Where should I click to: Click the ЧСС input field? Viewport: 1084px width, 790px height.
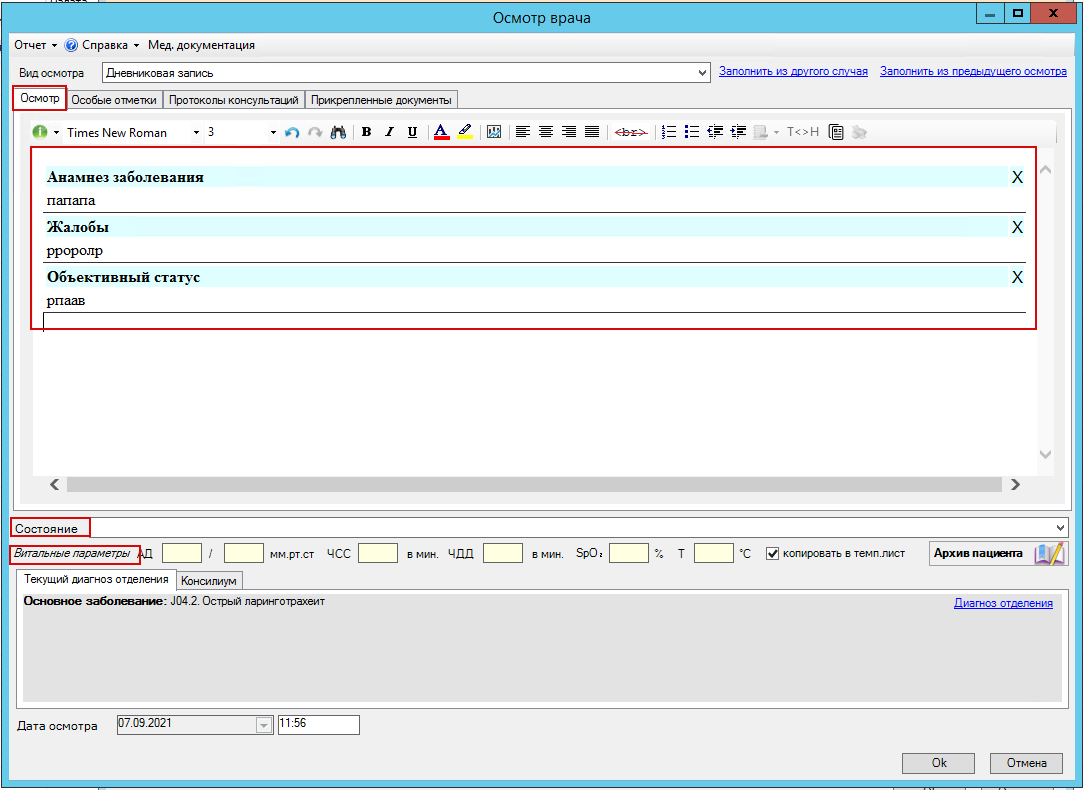378,553
